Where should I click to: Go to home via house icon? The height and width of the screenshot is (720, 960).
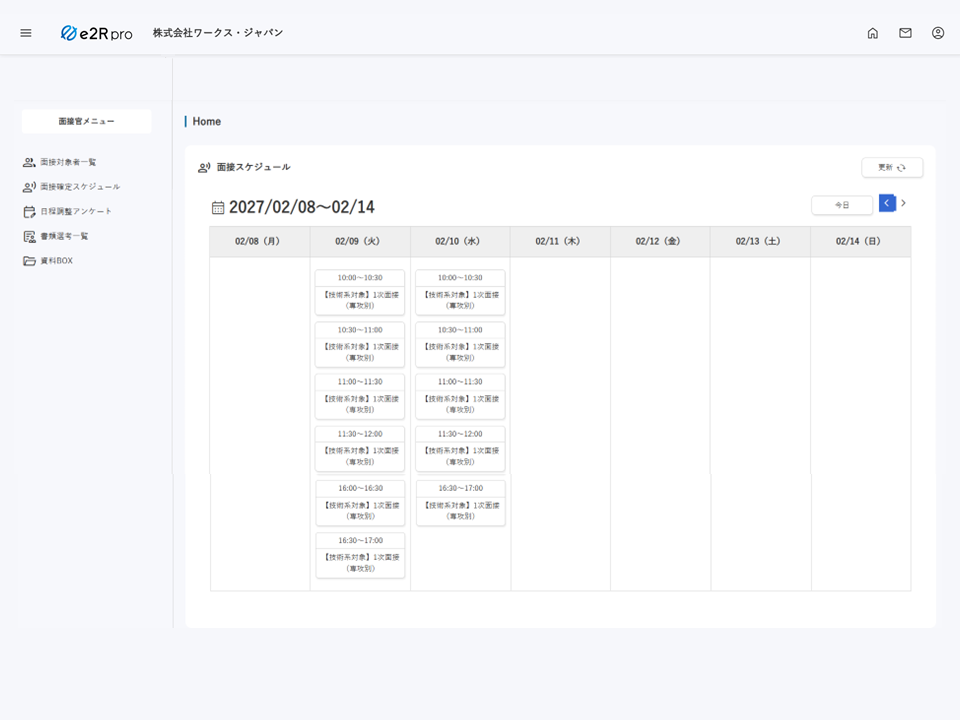point(872,33)
